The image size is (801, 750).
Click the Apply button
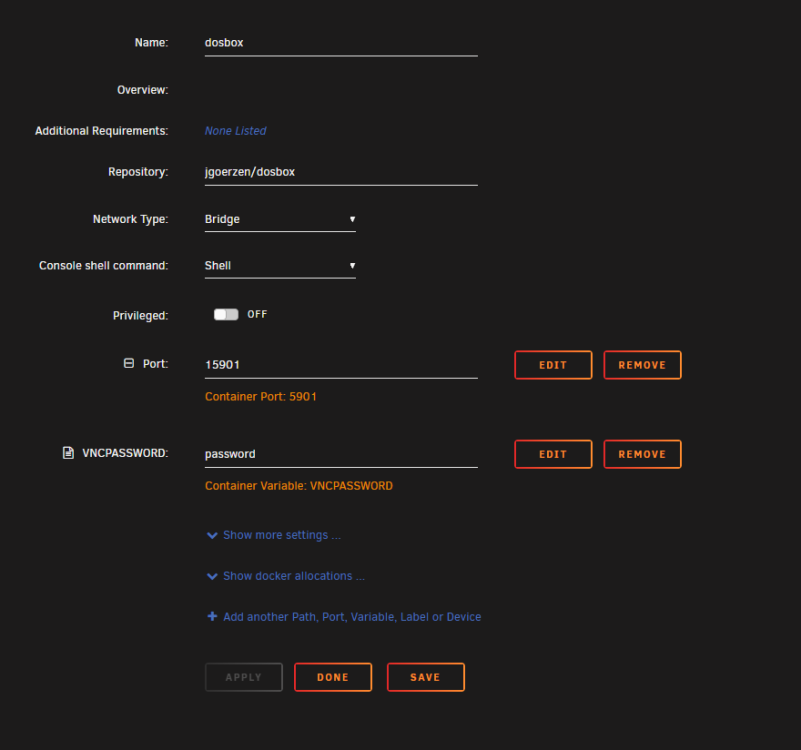[x=244, y=677]
